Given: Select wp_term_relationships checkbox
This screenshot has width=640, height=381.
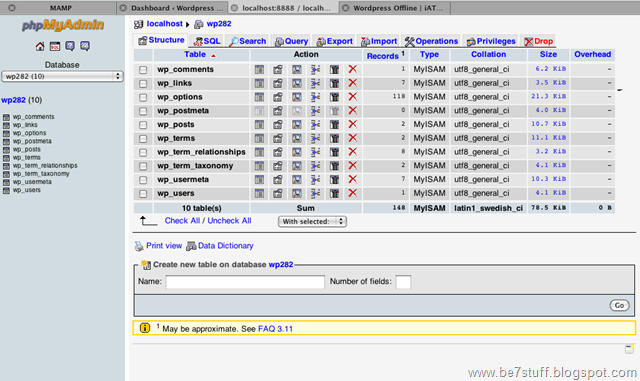Looking at the screenshot, I should click(143, 153).
